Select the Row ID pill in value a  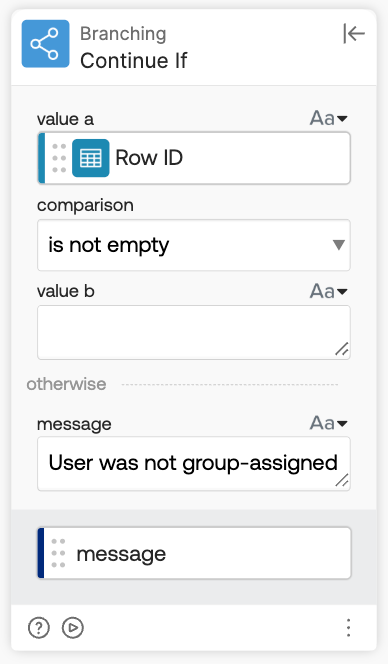(x=194, y=158)
